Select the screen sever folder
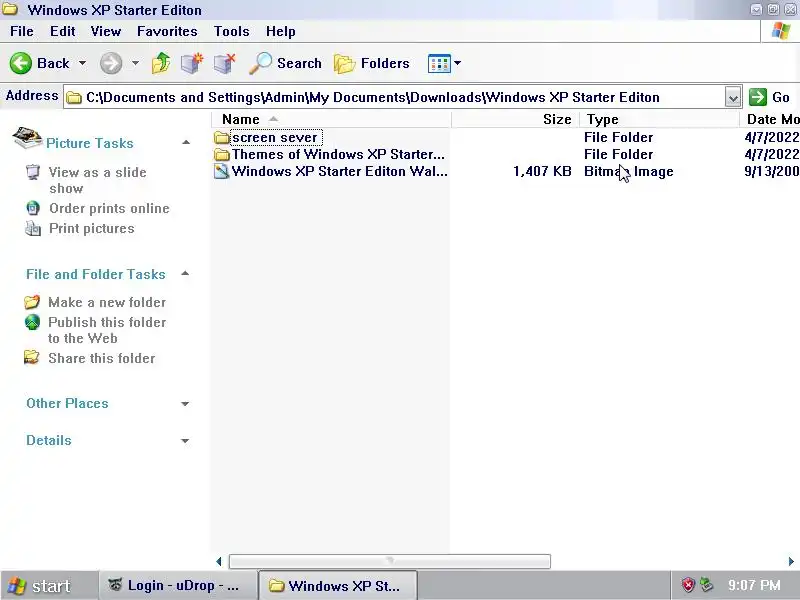Screen dimensions: 800x600 274,137
